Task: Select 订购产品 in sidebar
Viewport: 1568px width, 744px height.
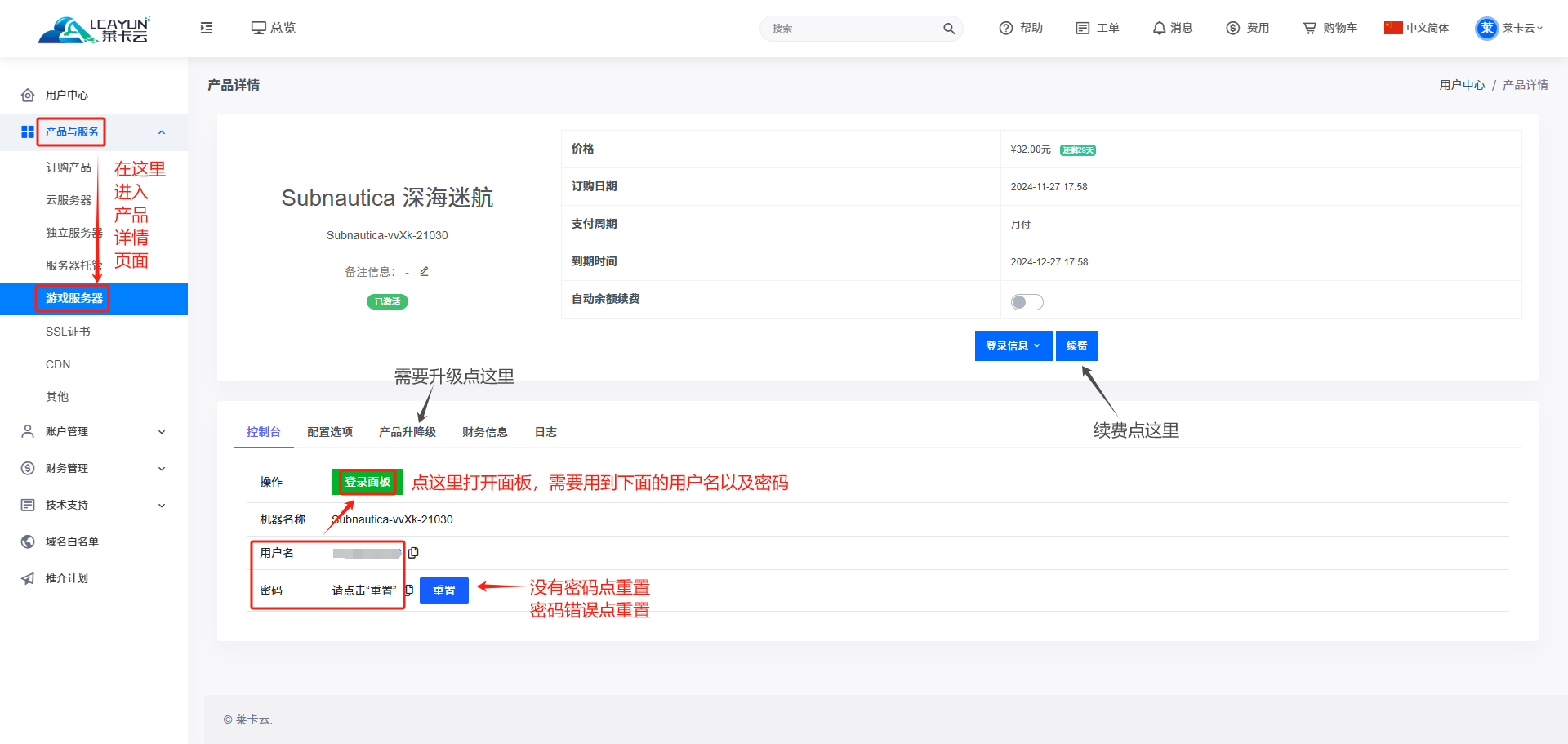Action: pyautogui.click(x=69, y=167)
